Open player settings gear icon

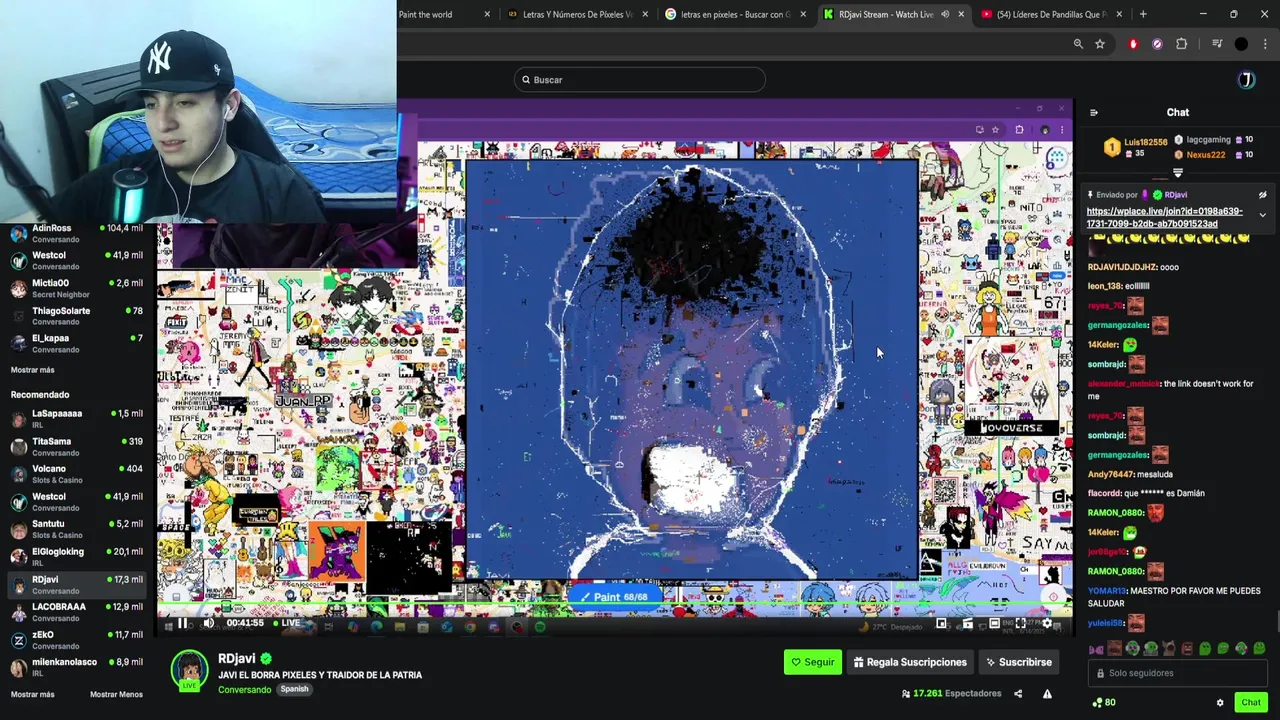pyautogui.click(x=1047, y=623)
